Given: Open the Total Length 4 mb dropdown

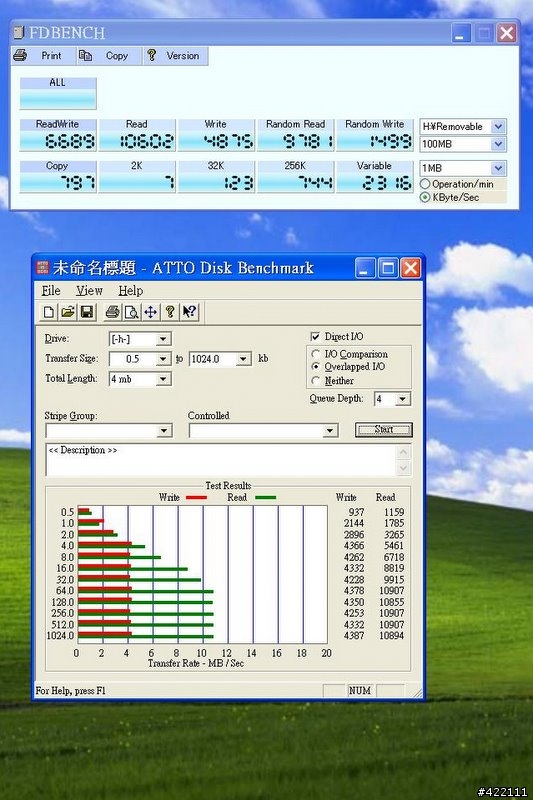Looking at the screenshot, I should click(163, 379).
